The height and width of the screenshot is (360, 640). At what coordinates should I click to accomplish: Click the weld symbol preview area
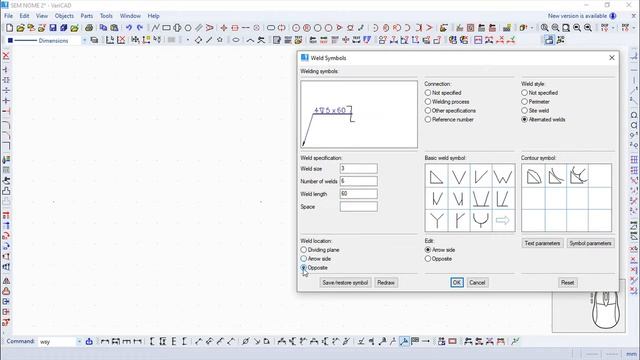[359, 114]
